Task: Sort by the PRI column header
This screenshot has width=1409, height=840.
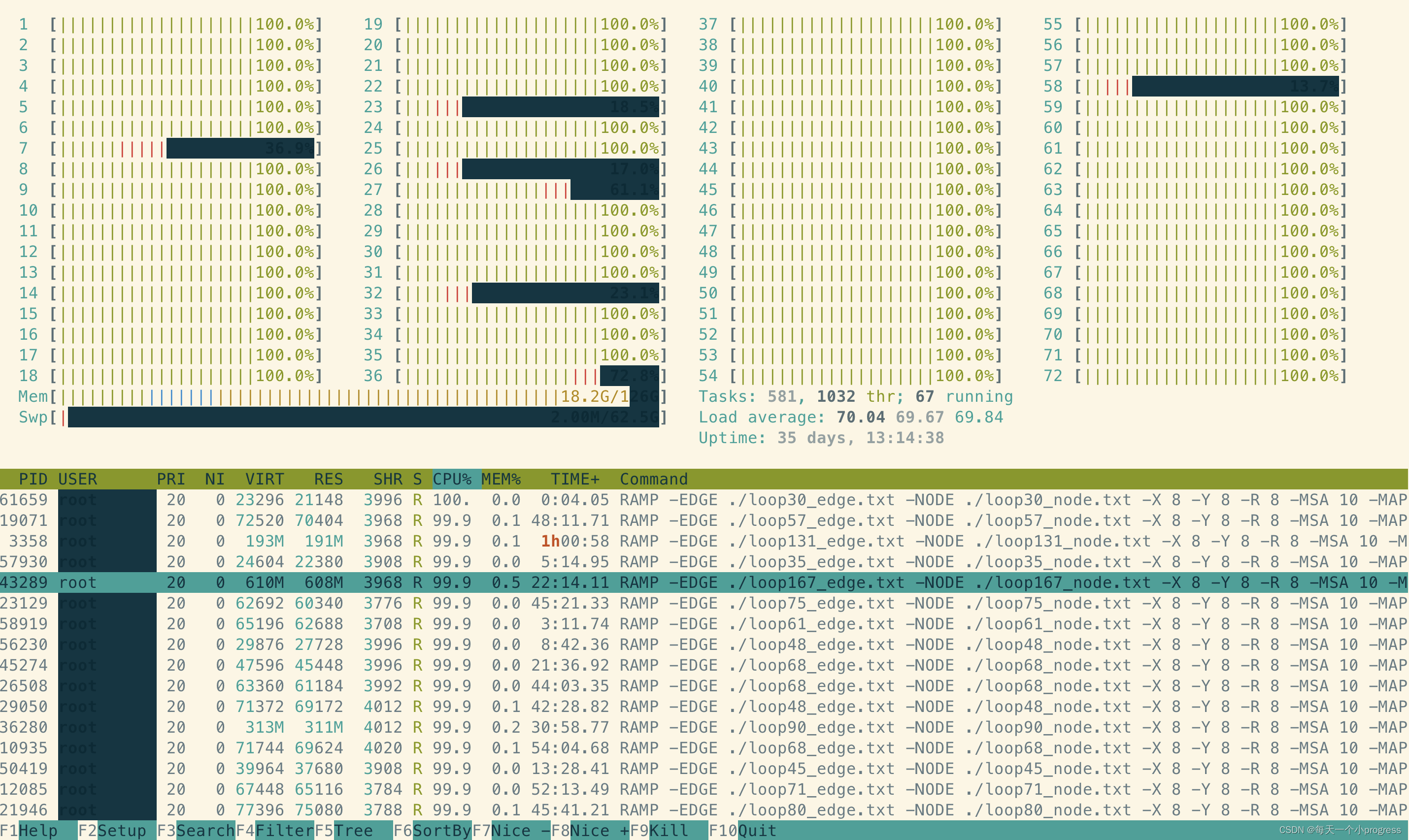Action: 171,479
